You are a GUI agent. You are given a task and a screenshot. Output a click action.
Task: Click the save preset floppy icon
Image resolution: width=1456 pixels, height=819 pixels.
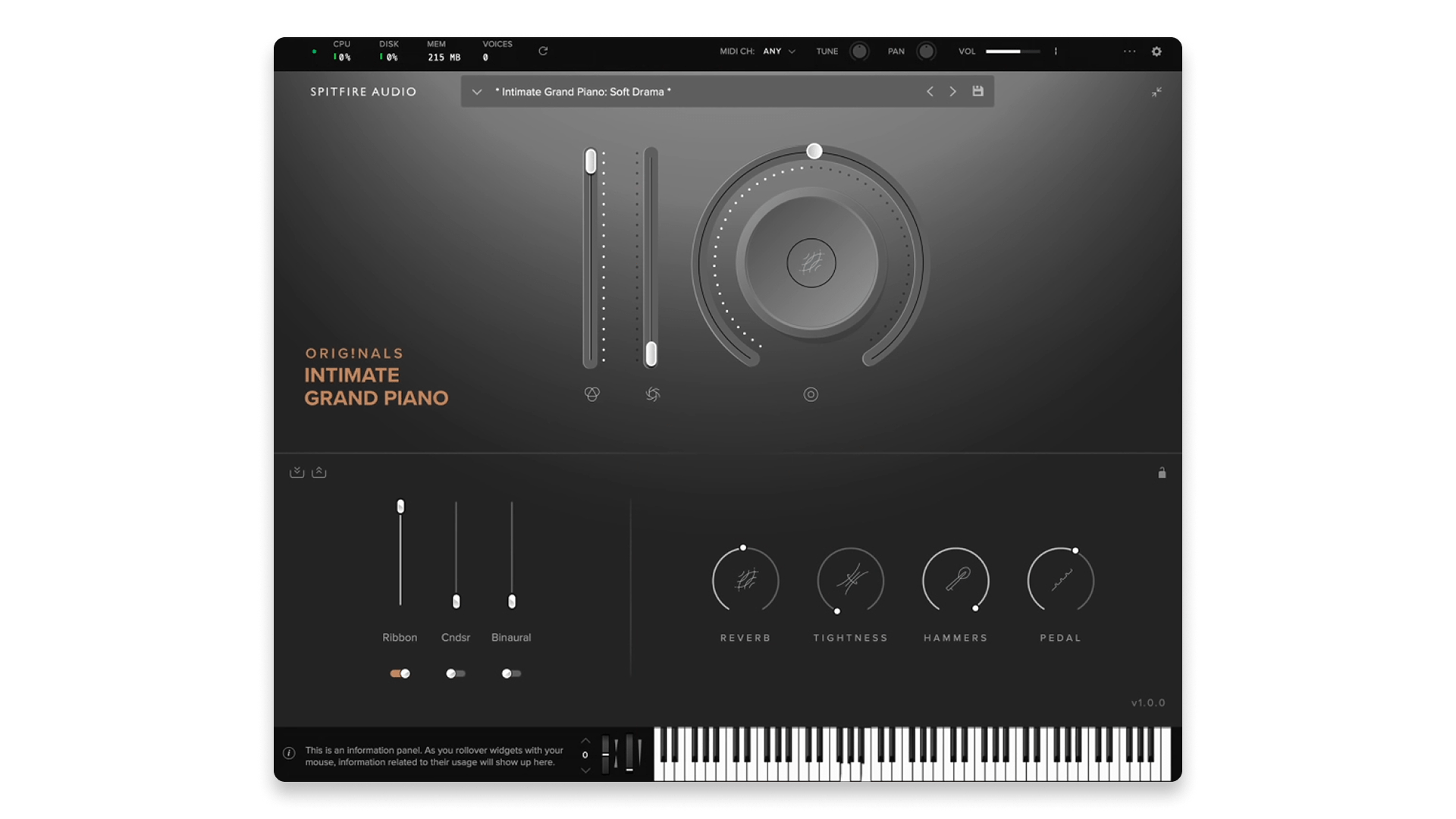pyautogui.click(x=978, y=91)
